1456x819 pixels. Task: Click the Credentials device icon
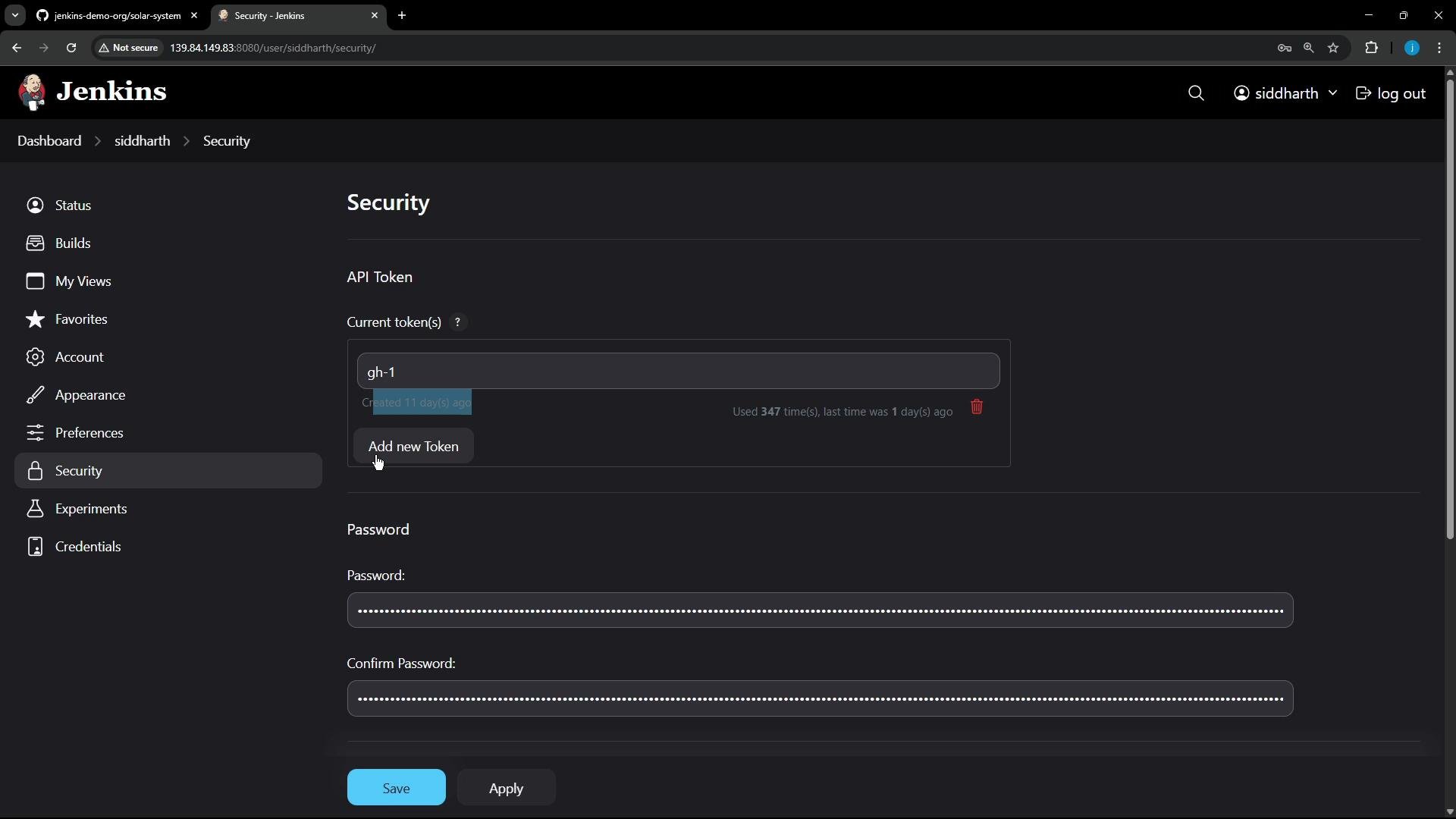pos(35,547)
